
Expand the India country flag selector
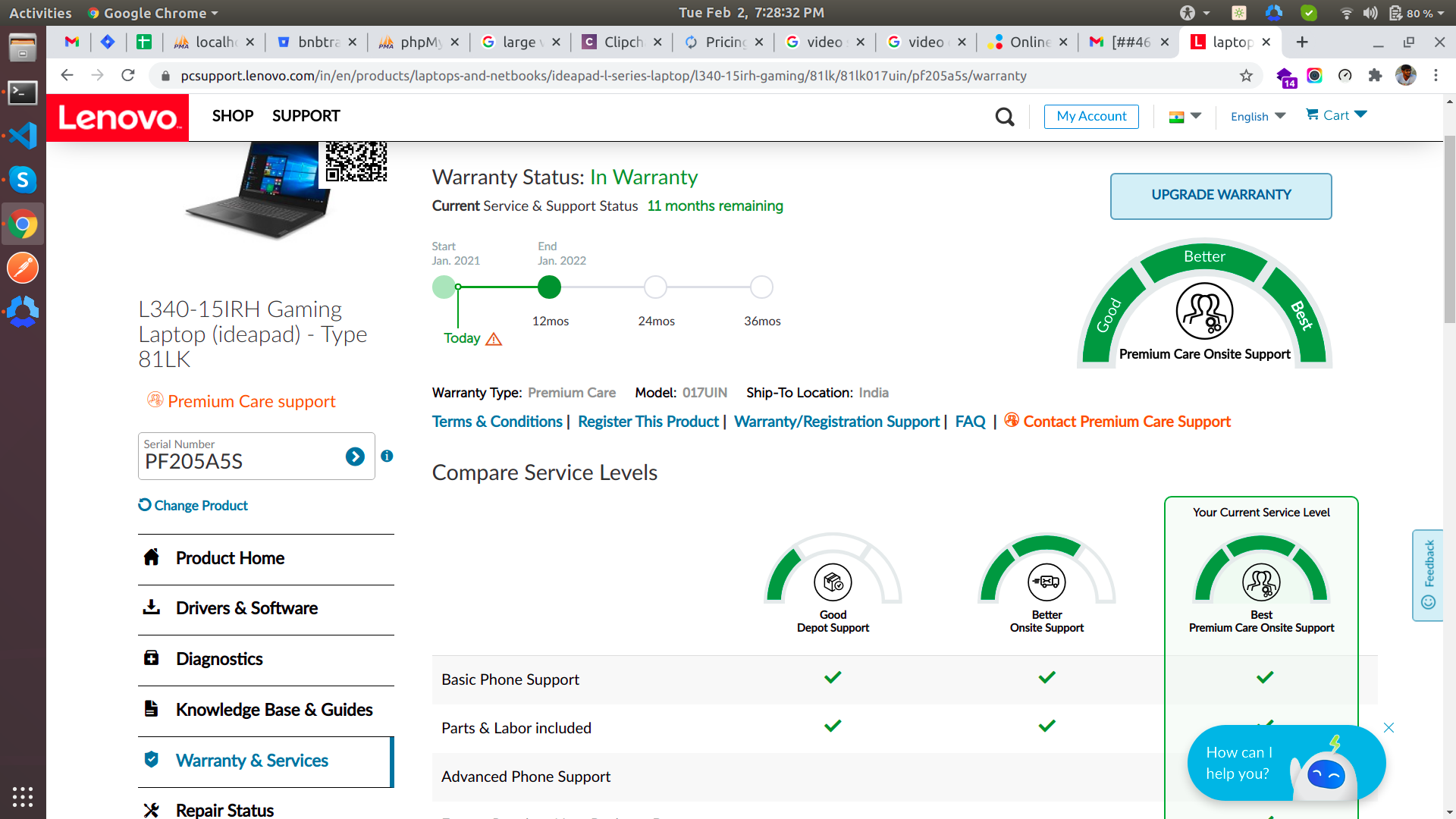pos(1185,117)
